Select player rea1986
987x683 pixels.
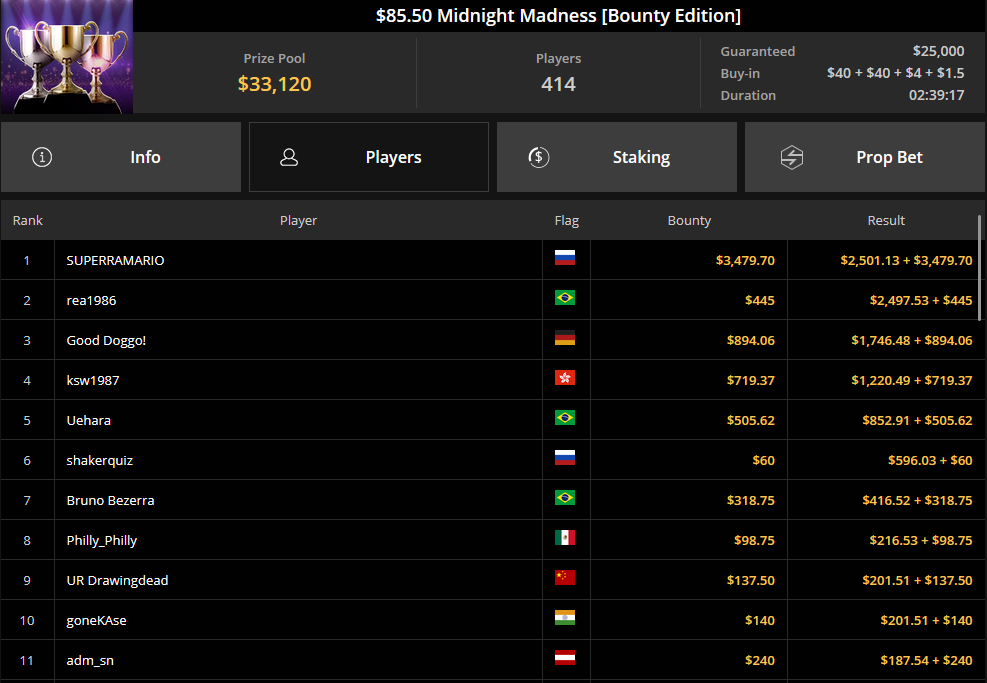tap(91, 300)
